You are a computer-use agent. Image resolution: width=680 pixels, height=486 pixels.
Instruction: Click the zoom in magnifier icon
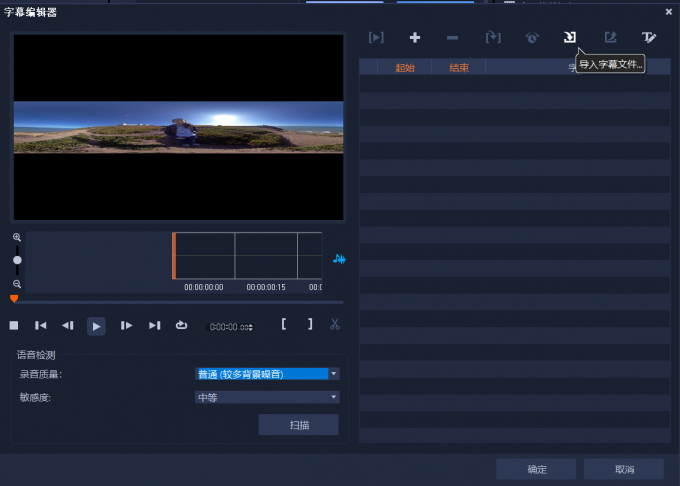pyautogui.click(x=17, y=237)
